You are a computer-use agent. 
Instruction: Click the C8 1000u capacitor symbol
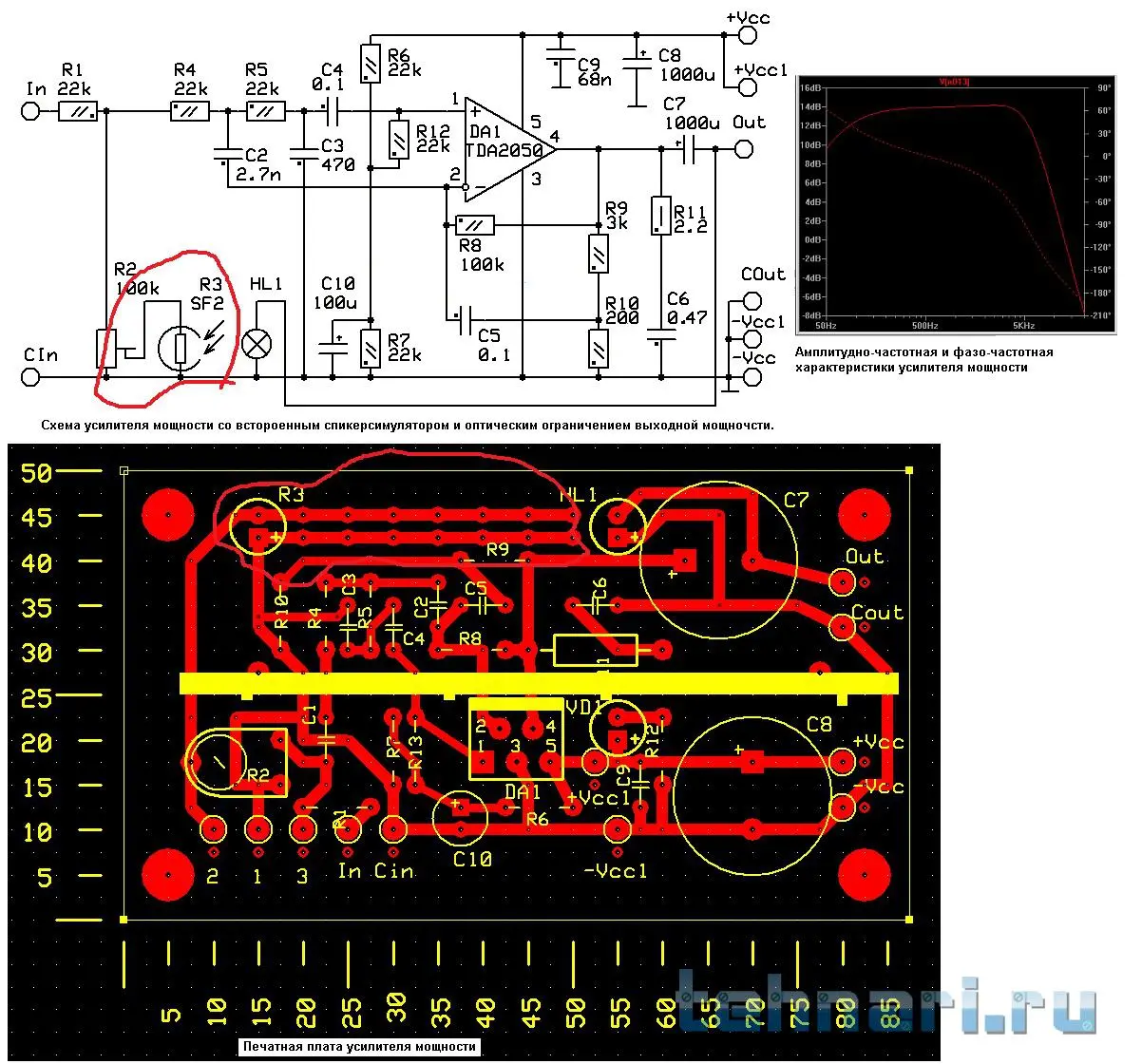click(x=637, y=68)
